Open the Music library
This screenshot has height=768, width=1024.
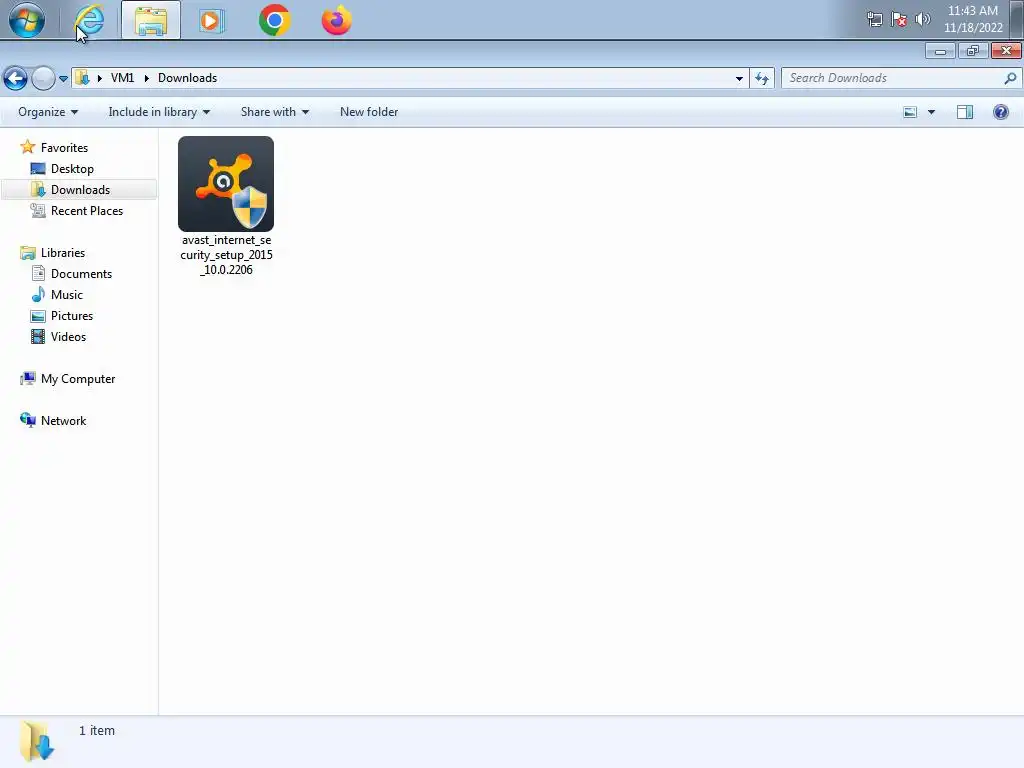coord(67,295)
